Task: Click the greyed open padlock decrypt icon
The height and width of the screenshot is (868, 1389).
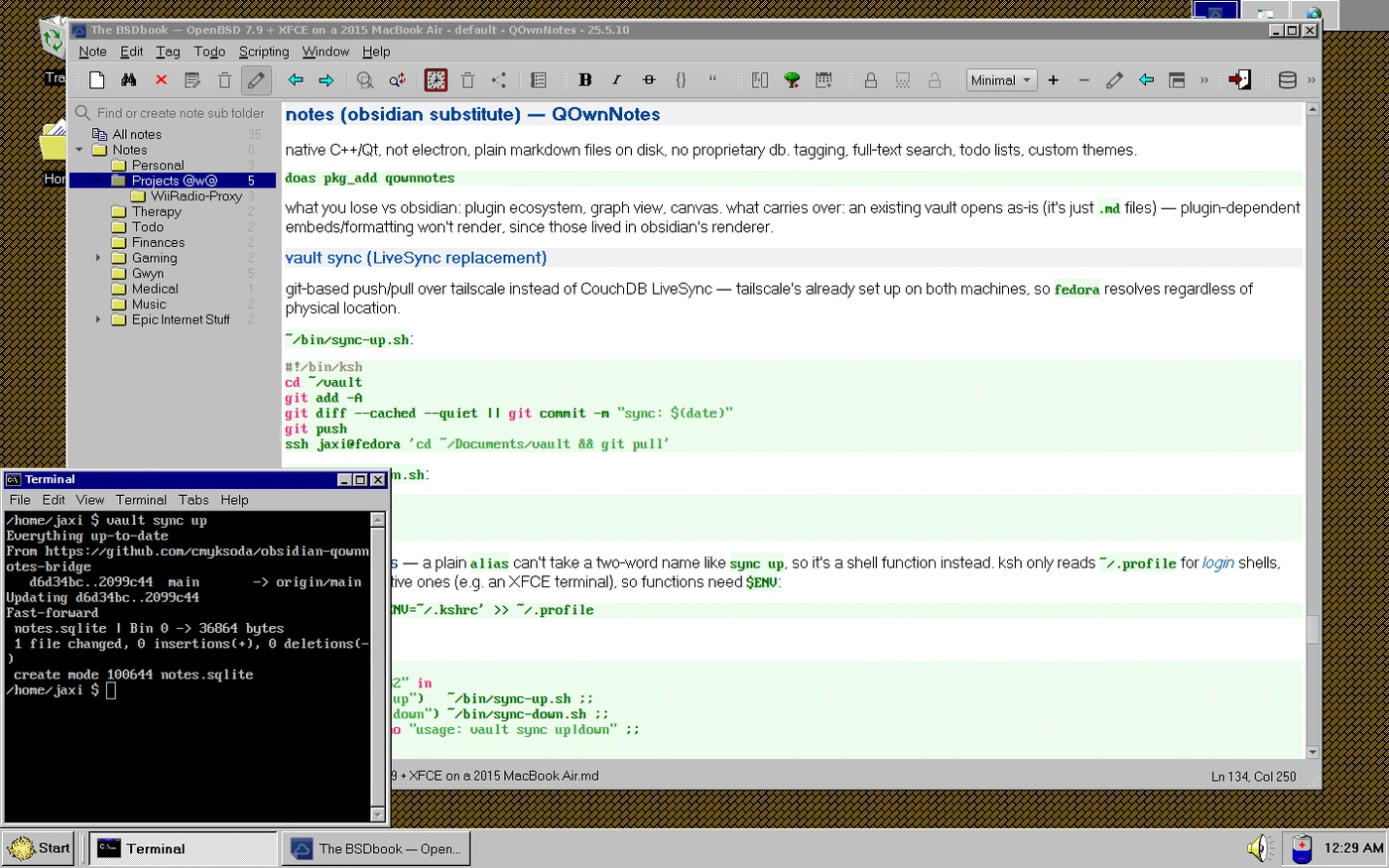Action: coord(934,80)
